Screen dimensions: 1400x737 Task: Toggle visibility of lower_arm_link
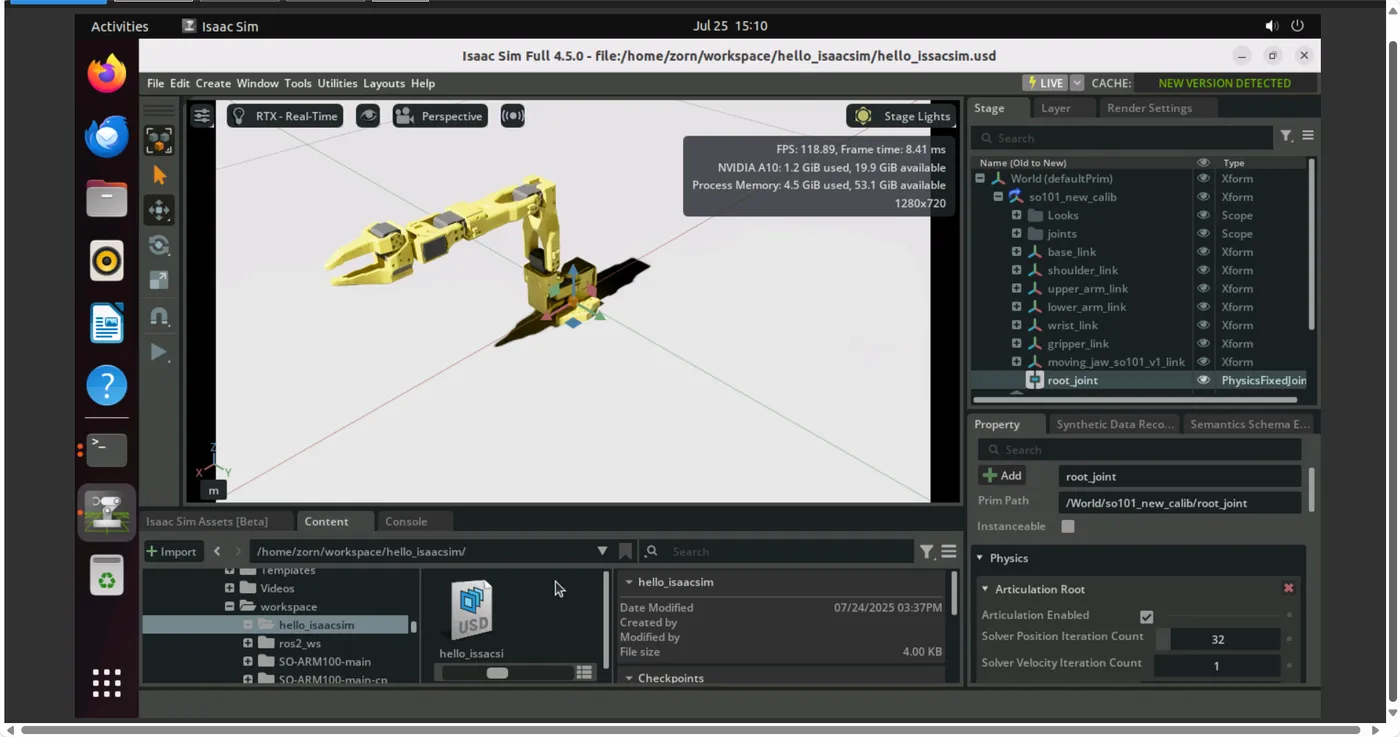pyautogui.click(x=1203, y=307)
